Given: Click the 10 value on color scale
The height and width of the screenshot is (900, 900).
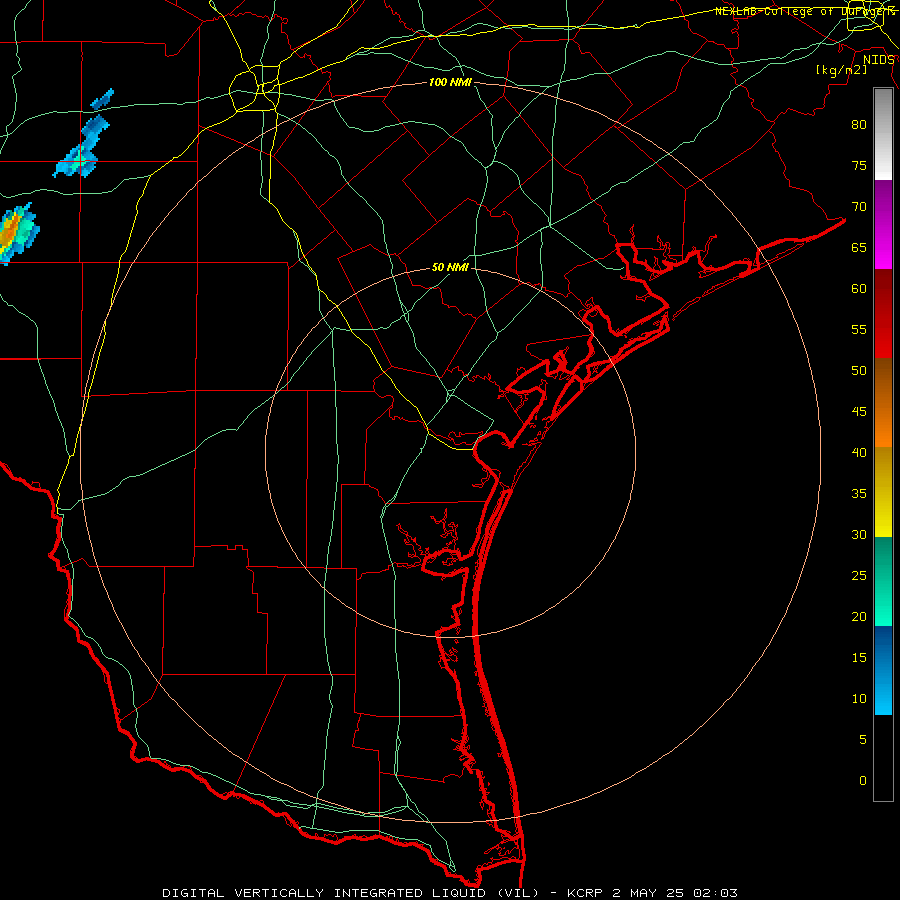Looking at the screenshot, I should (859, 699).
